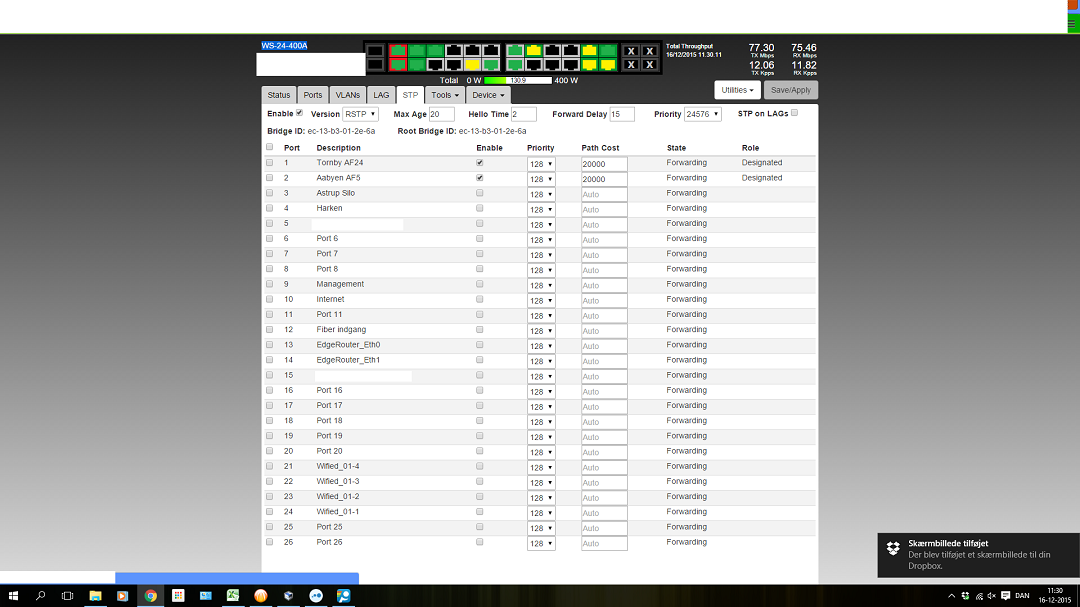Screen dimensions: 1080x607
Task: Open Google Chrome from the taskbar
Action: pyautogui.click(x=150, y=595)
